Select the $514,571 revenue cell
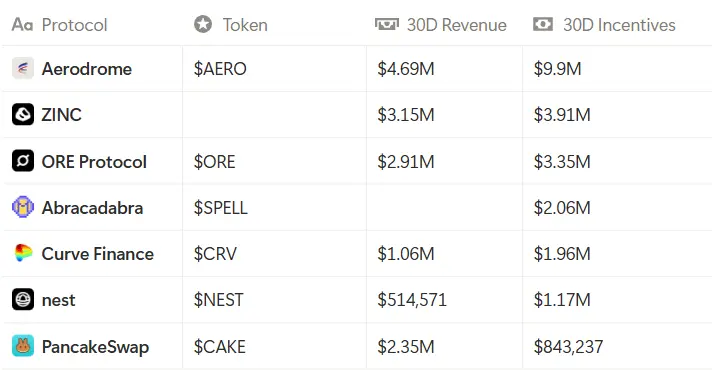 [x=444, y=300]
